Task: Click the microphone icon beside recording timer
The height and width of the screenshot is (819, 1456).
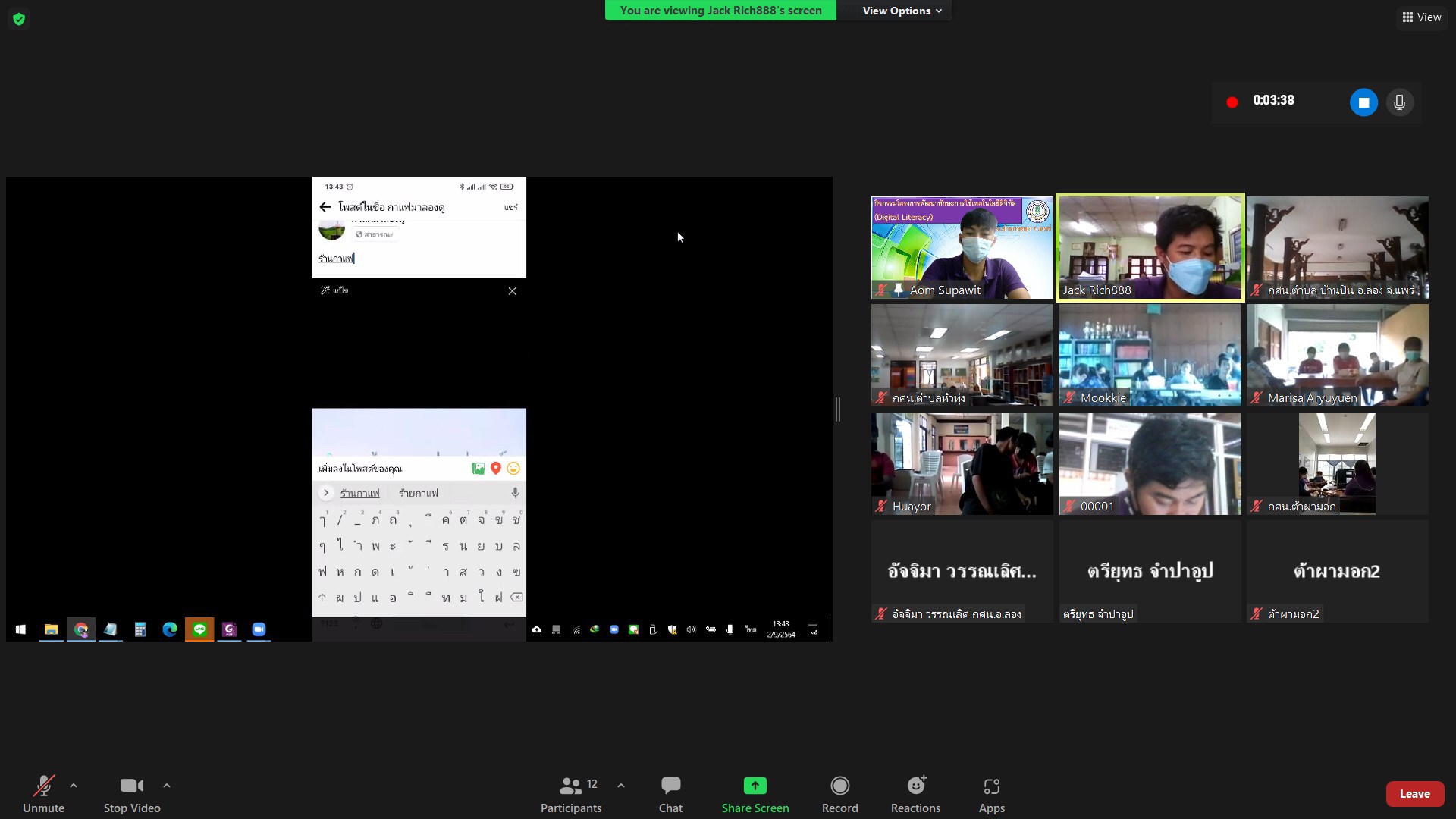Action: coord(1399,102)
